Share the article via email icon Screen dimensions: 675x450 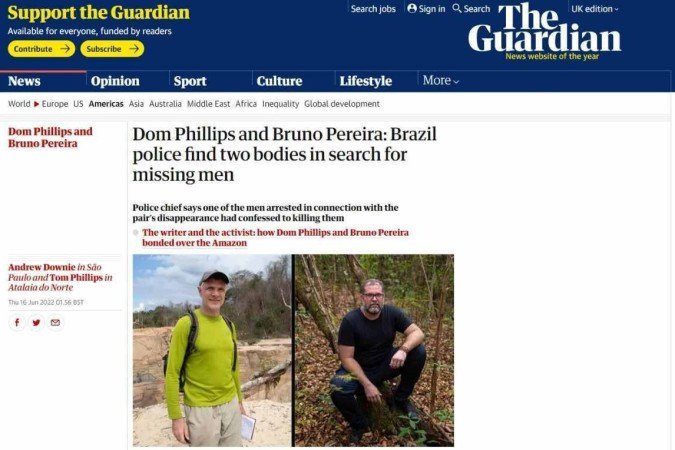(x=56, y=323)
